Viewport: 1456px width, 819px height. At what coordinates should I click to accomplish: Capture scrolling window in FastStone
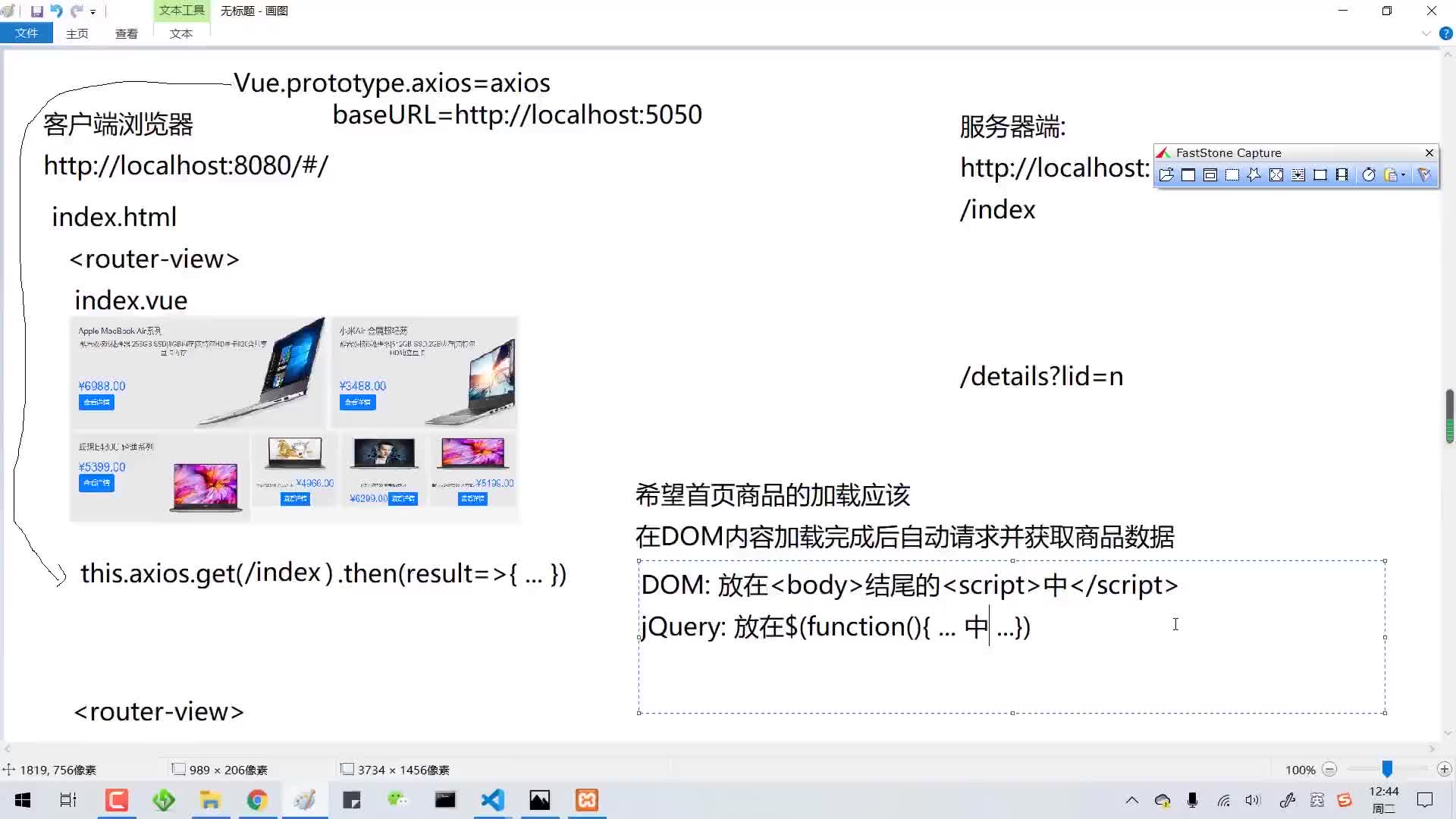click(x=1298, y=175)
